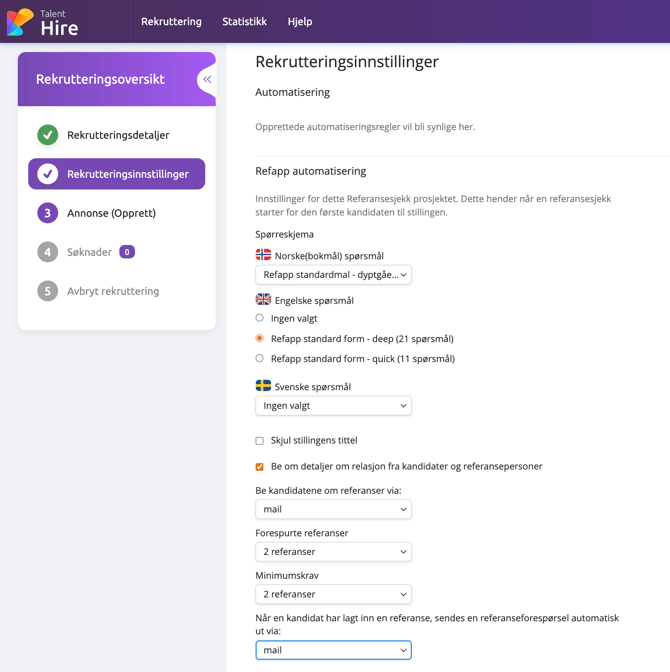Expand the Forespurte referanser dropdown
670x672 pixels.
click(x=333, y=552)
